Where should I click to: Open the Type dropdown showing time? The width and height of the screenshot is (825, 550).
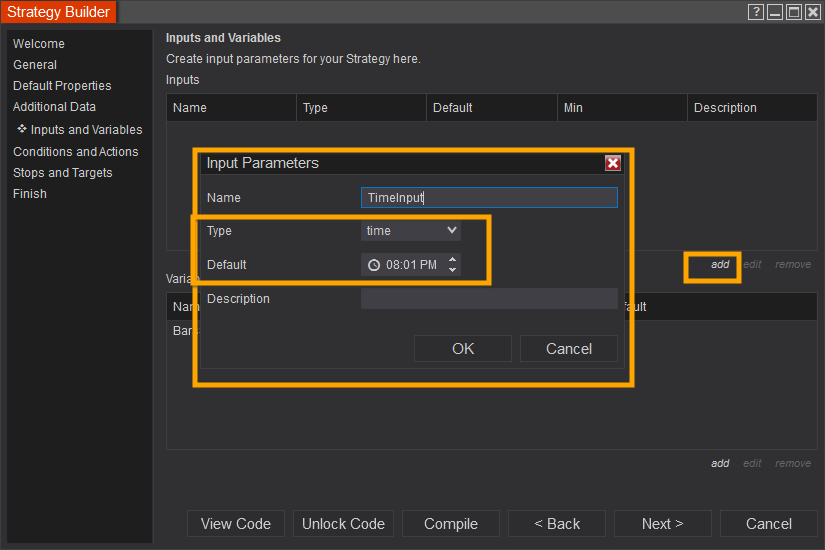pyautogui.click(x=410, y=231)
